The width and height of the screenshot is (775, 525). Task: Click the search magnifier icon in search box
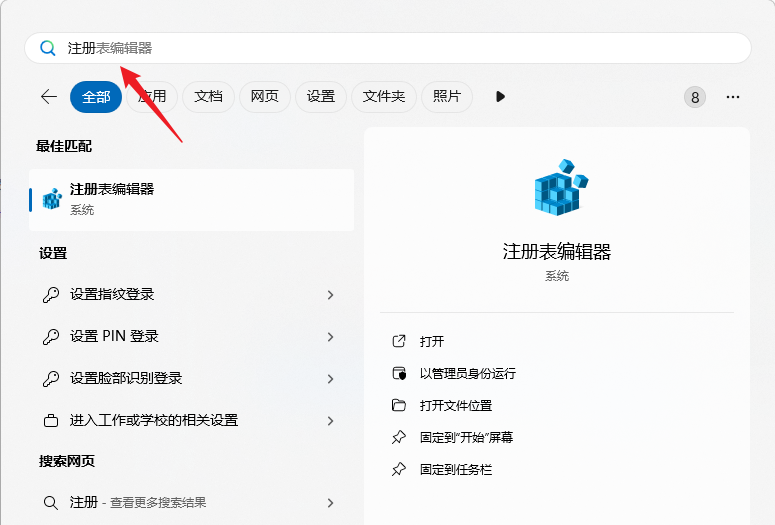click(47, 48)
